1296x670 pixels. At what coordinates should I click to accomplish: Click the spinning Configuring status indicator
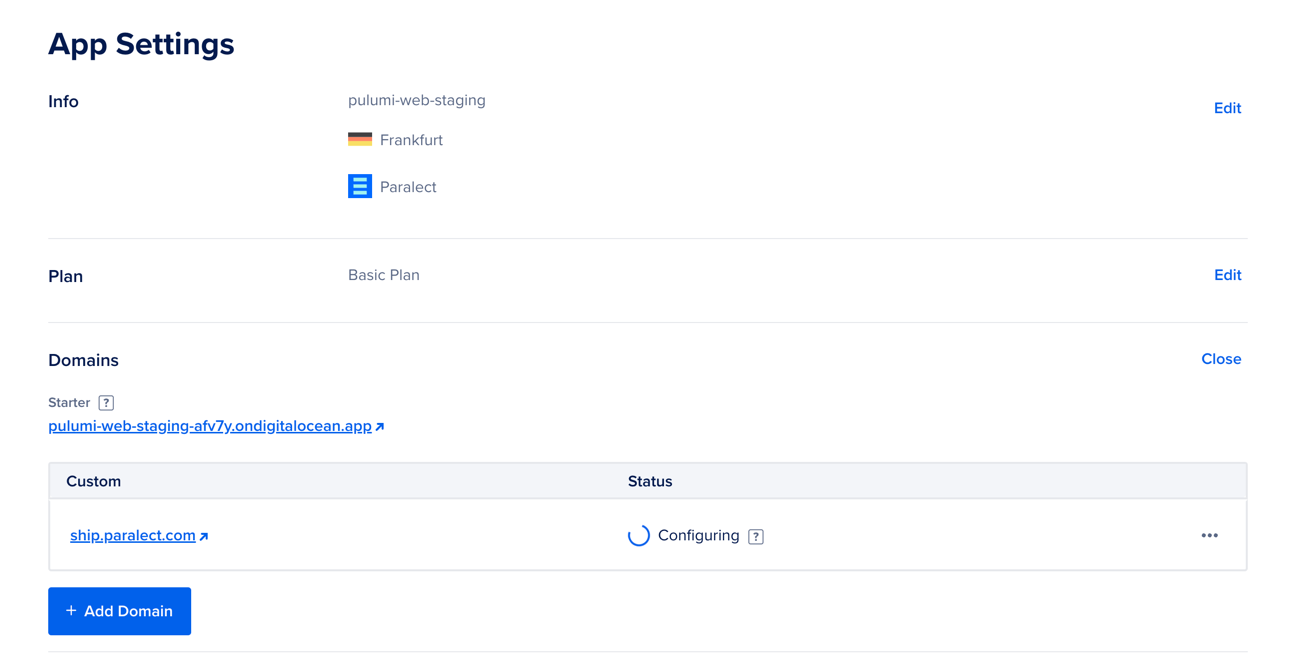(x=639, y=535)
